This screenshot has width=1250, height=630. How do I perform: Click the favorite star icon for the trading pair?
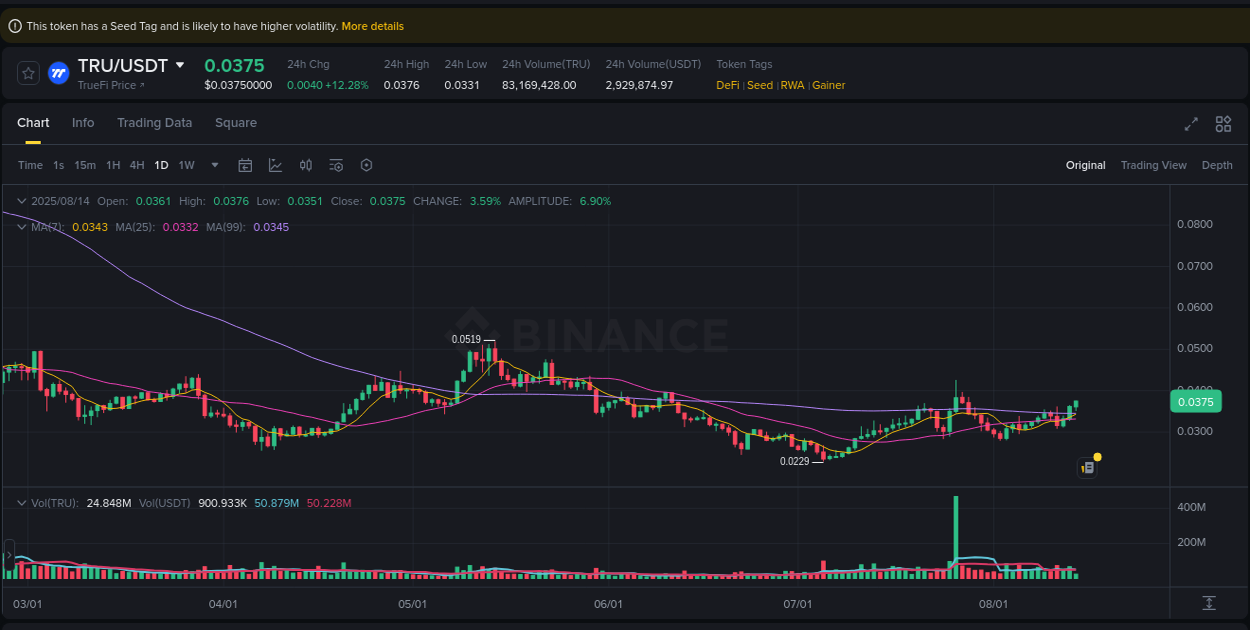[28, 72]
